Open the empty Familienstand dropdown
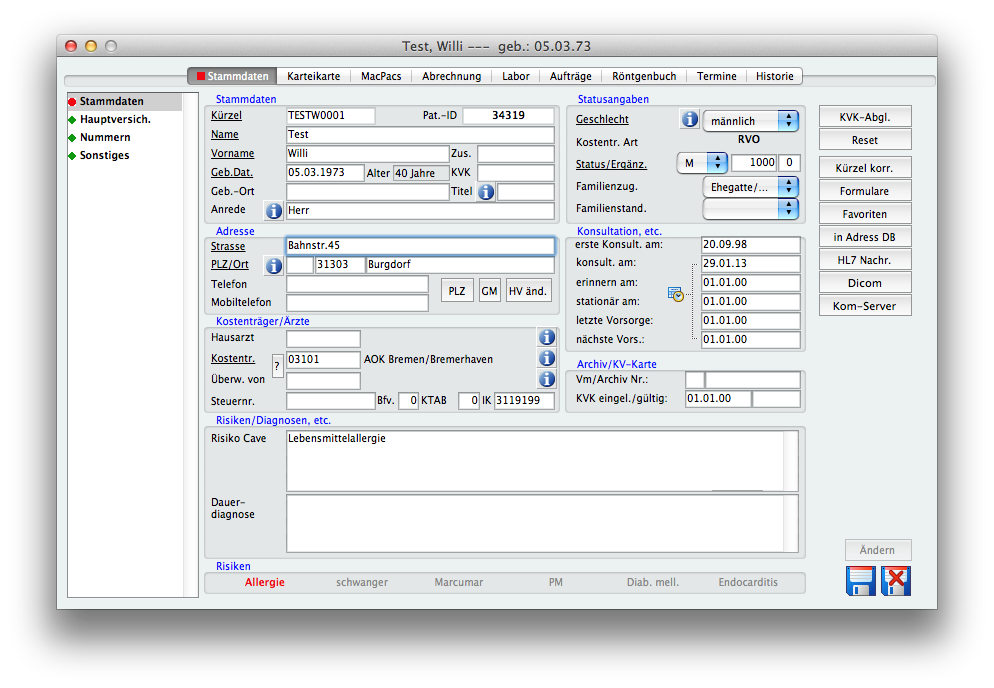 (x=751, y=209)
